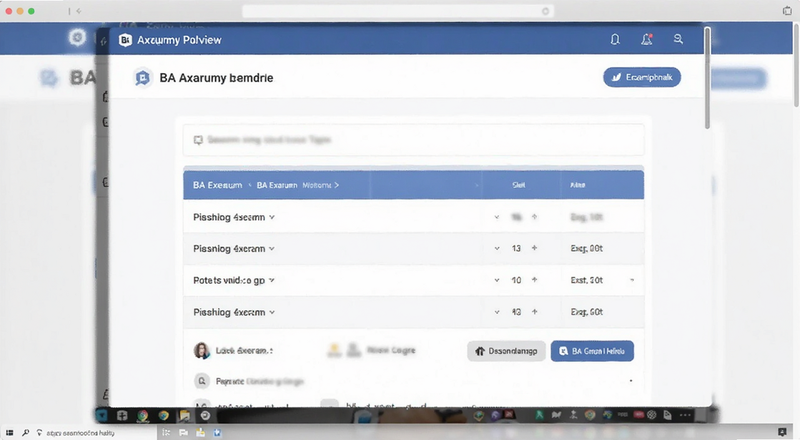This screenshot has height=440, width=800.
Task: Click the search magnifier in the header
Action: [x=678, y=39]
